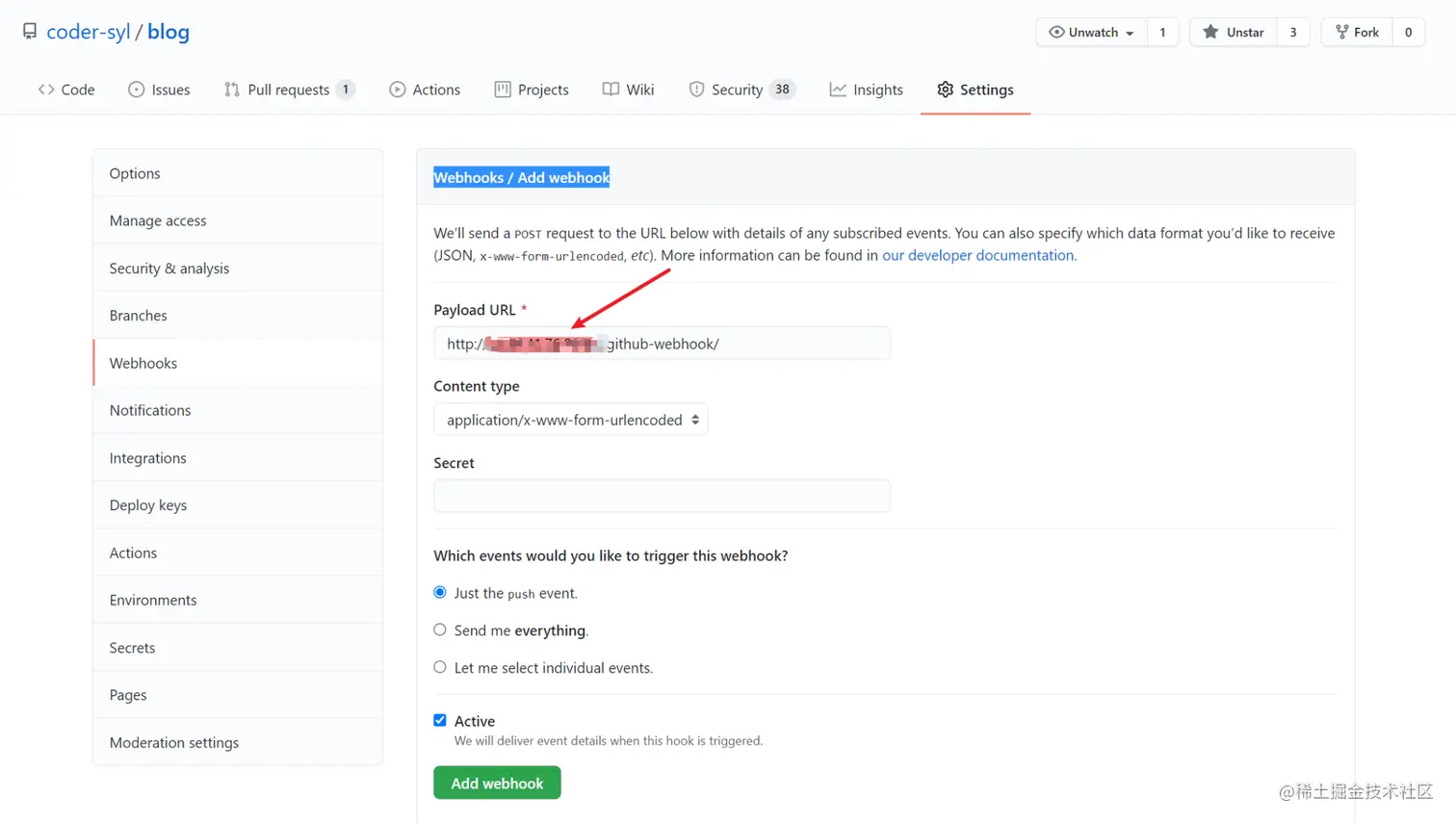Open 'our developer documentation' link
The height and width of the screenshot is (824, 1456).
[977, 255]
